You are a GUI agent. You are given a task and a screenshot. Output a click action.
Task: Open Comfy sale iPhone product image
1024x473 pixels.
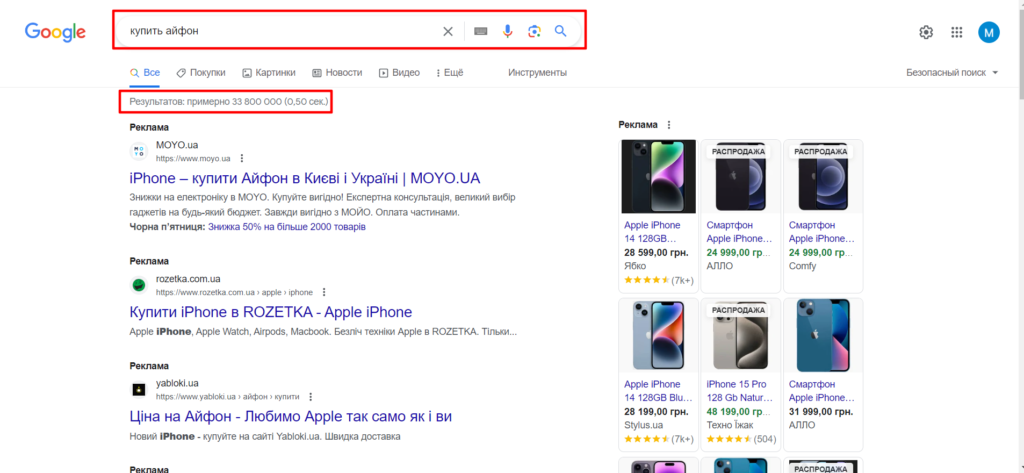click(823, 176)
